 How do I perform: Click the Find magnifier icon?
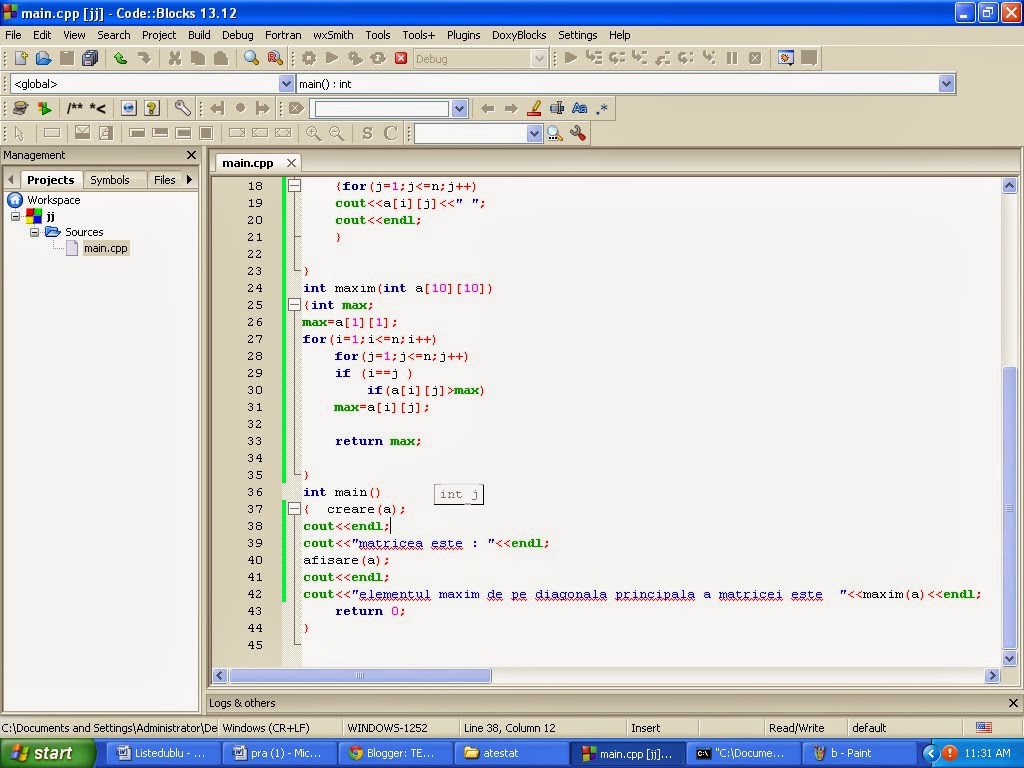pyautogui.click(x=251, y=59)
